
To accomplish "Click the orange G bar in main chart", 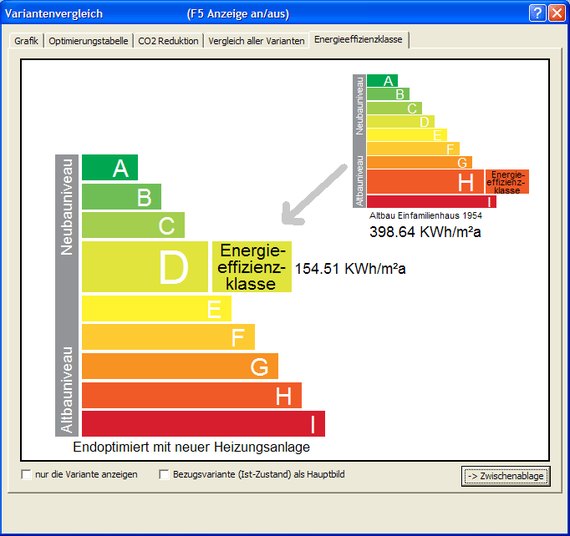I will (x=180, y=366).
